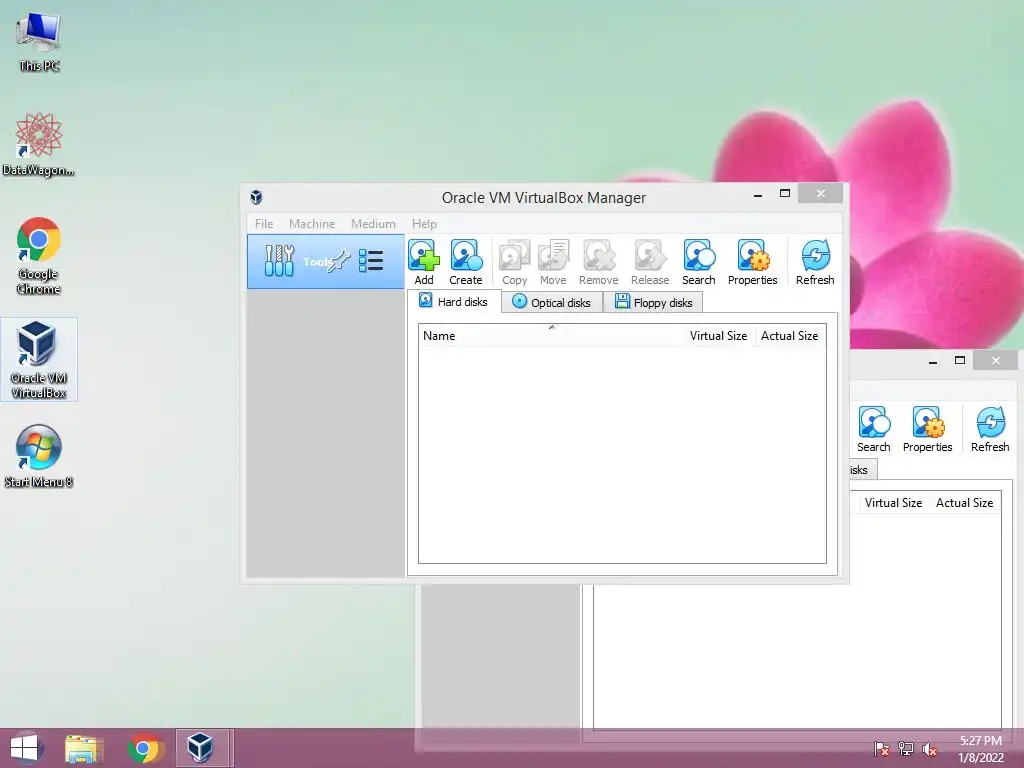
Task: Sort by Virtual Size in front window
Action: (x=718, y=336)
